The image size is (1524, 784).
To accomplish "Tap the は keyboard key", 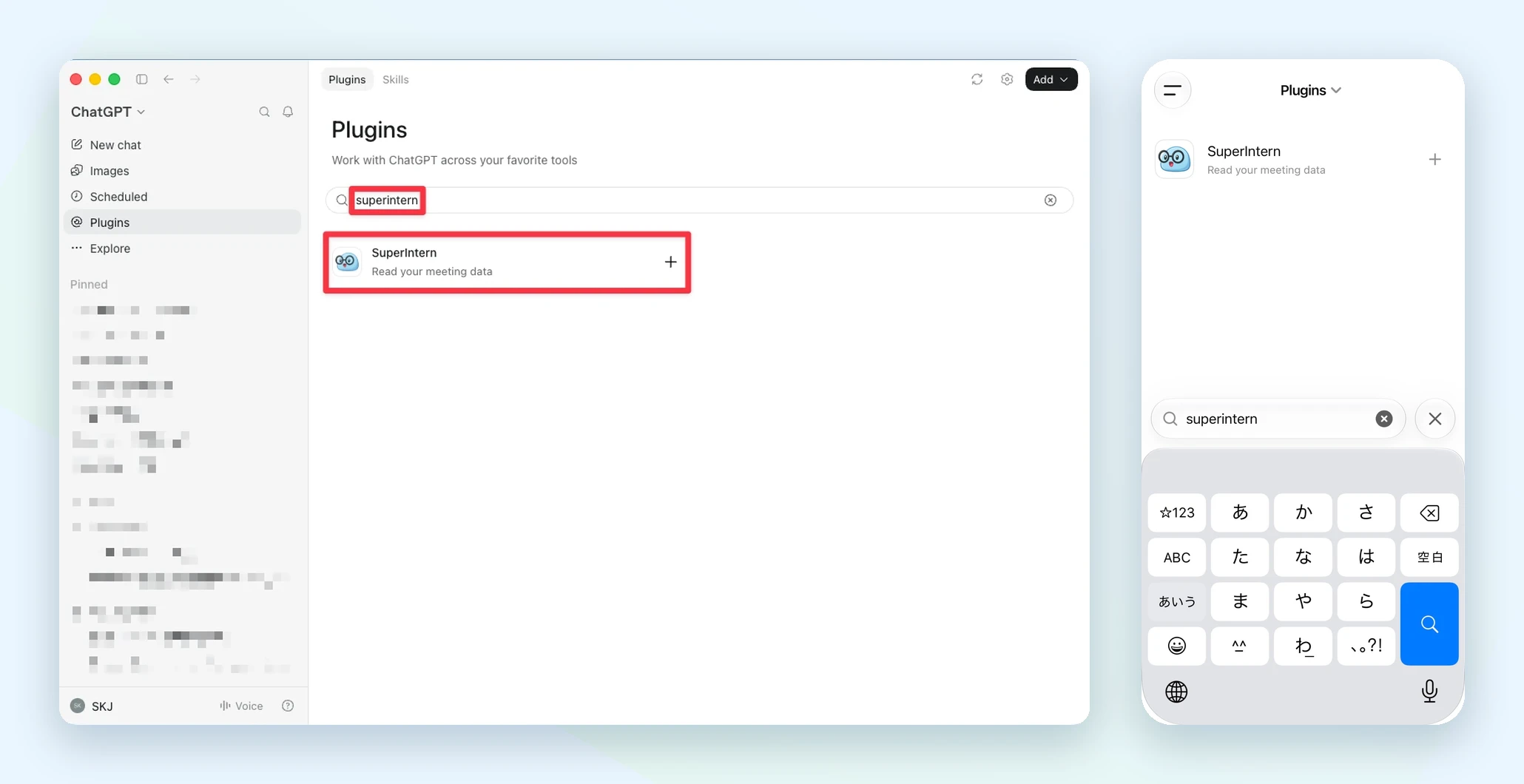I will tap(1366, 557).
